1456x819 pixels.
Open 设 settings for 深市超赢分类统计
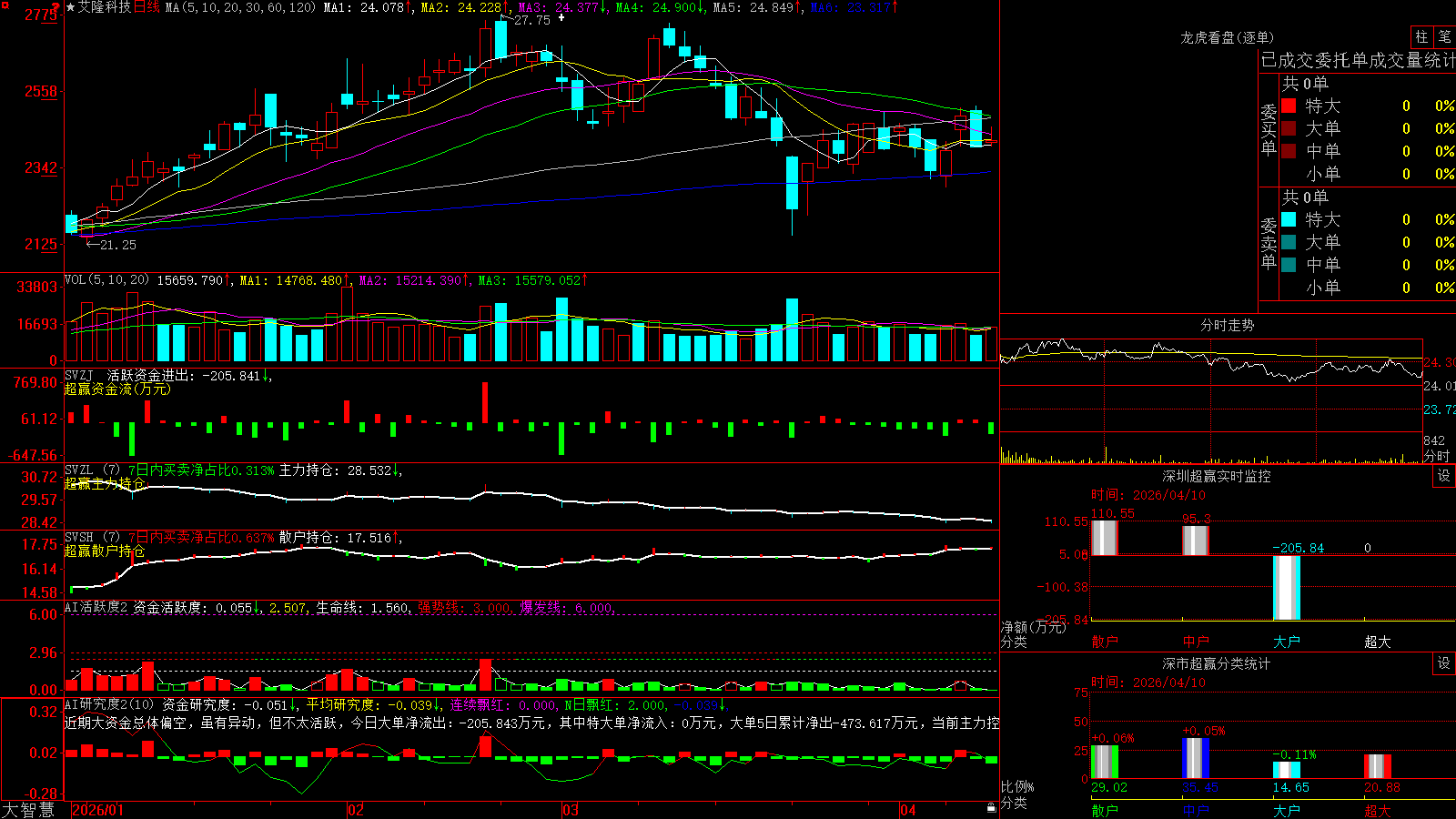1444,663
